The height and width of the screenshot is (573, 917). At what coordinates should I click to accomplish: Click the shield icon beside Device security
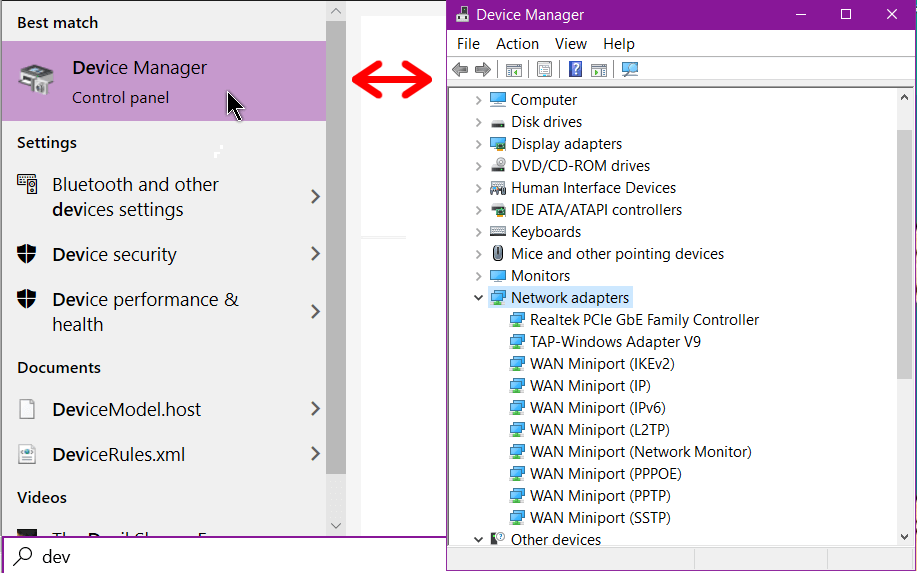click(x=26, y=254)
